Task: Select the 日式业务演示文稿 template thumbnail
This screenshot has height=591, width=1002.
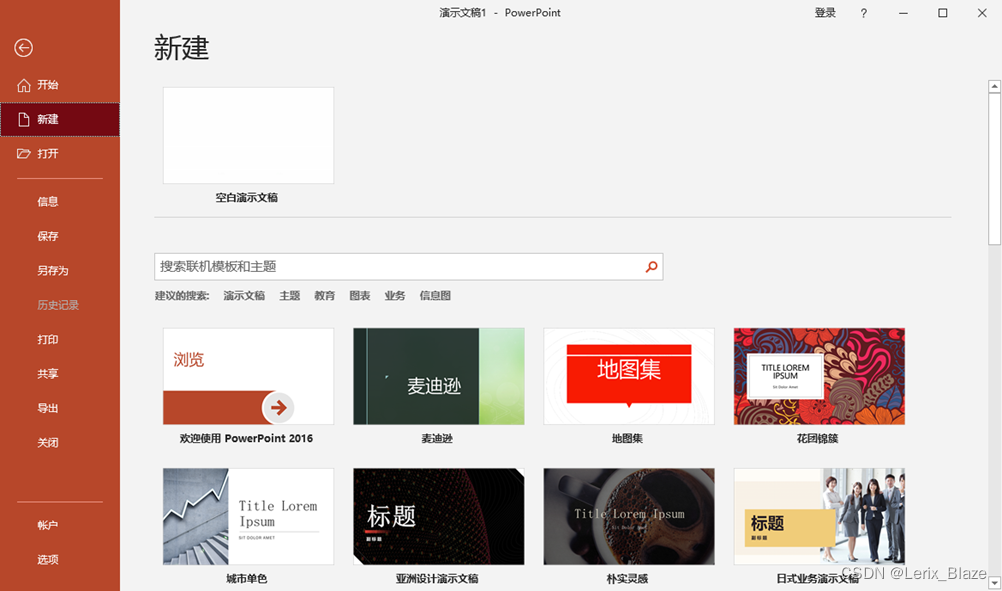Action: pyautogui.click(x=819, y=517)
